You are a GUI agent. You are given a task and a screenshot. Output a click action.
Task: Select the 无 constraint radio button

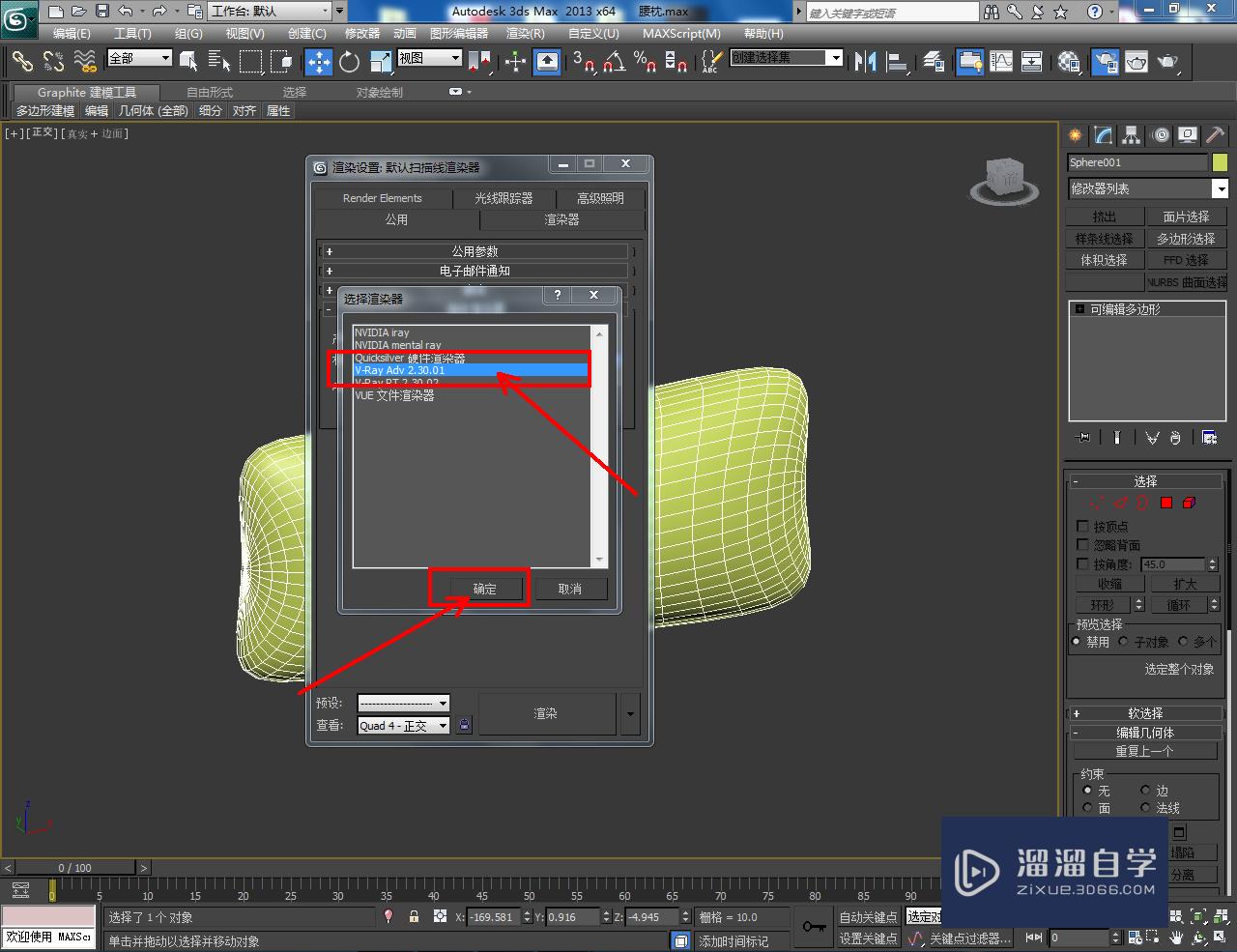[x=1087, y=791]
